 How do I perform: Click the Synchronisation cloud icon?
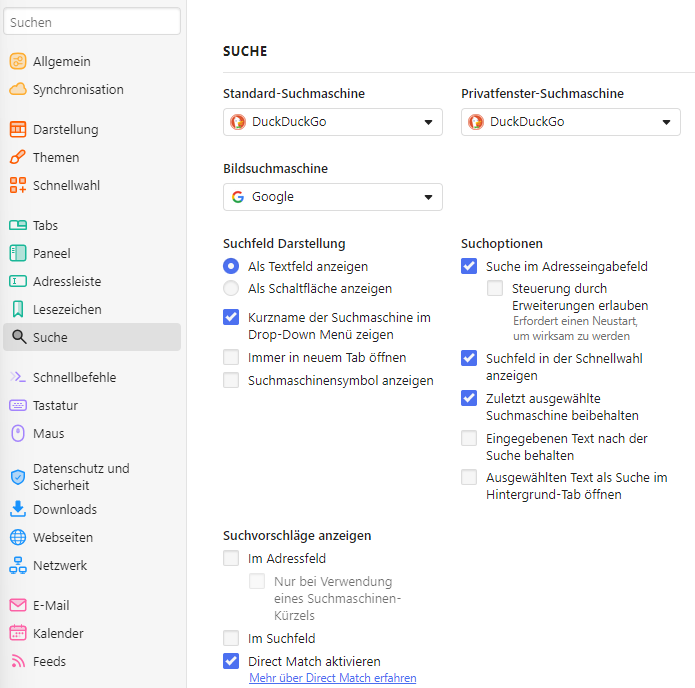pos(18,90)
